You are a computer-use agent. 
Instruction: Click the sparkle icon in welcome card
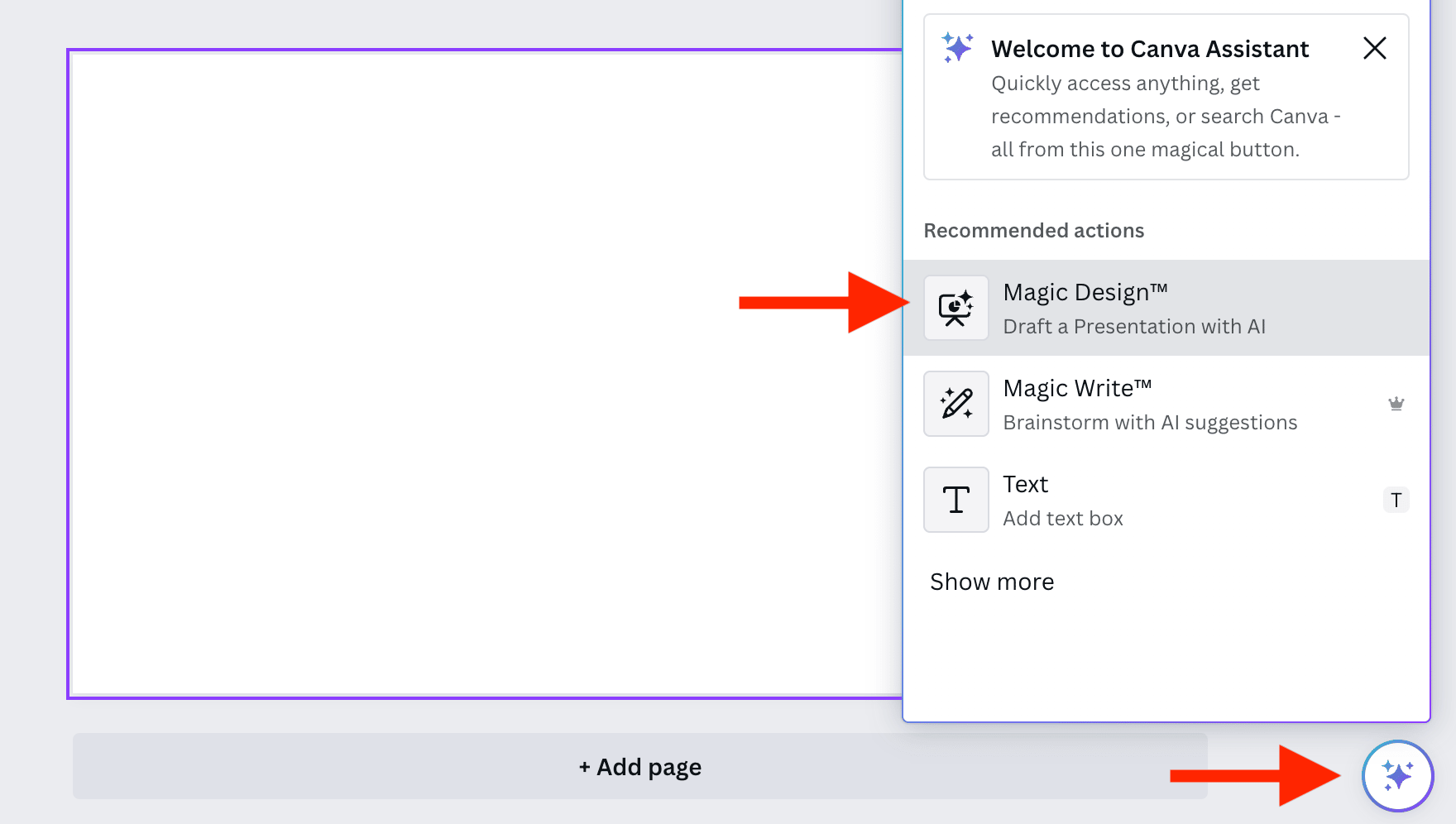click(957, 48)
